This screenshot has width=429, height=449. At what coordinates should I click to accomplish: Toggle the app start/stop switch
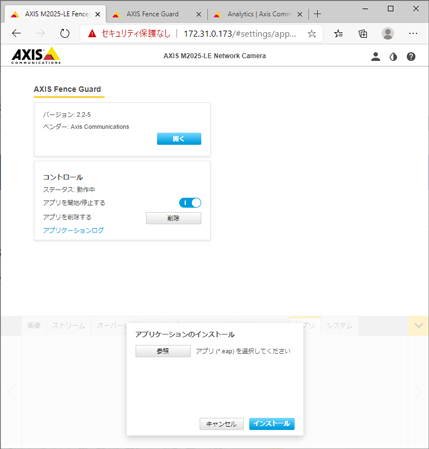190,203
